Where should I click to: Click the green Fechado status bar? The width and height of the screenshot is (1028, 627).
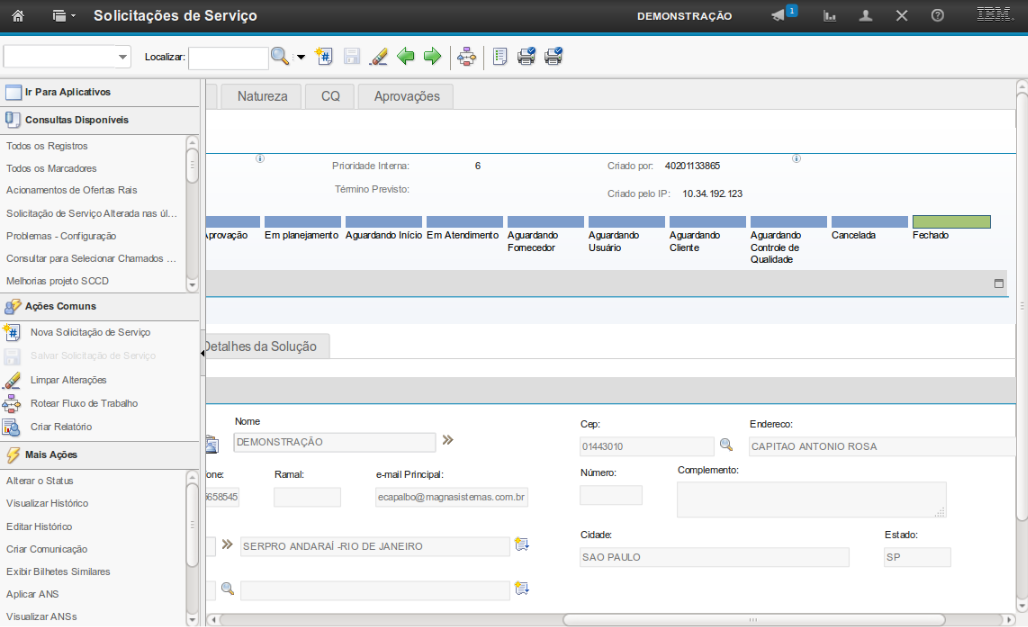coord(951,222)
